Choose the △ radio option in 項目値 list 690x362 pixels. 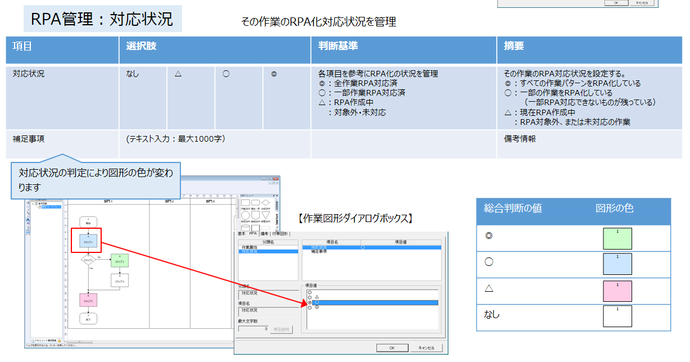click(310, 297)
